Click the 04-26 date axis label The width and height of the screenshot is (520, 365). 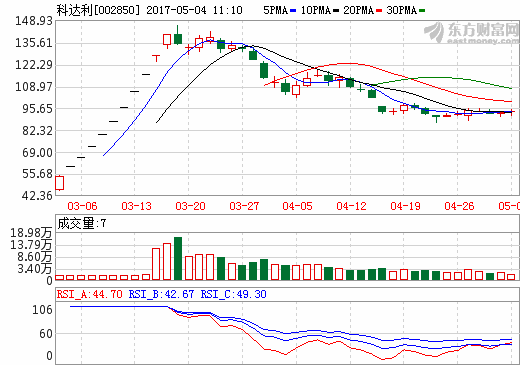click(x=459, y=206)
